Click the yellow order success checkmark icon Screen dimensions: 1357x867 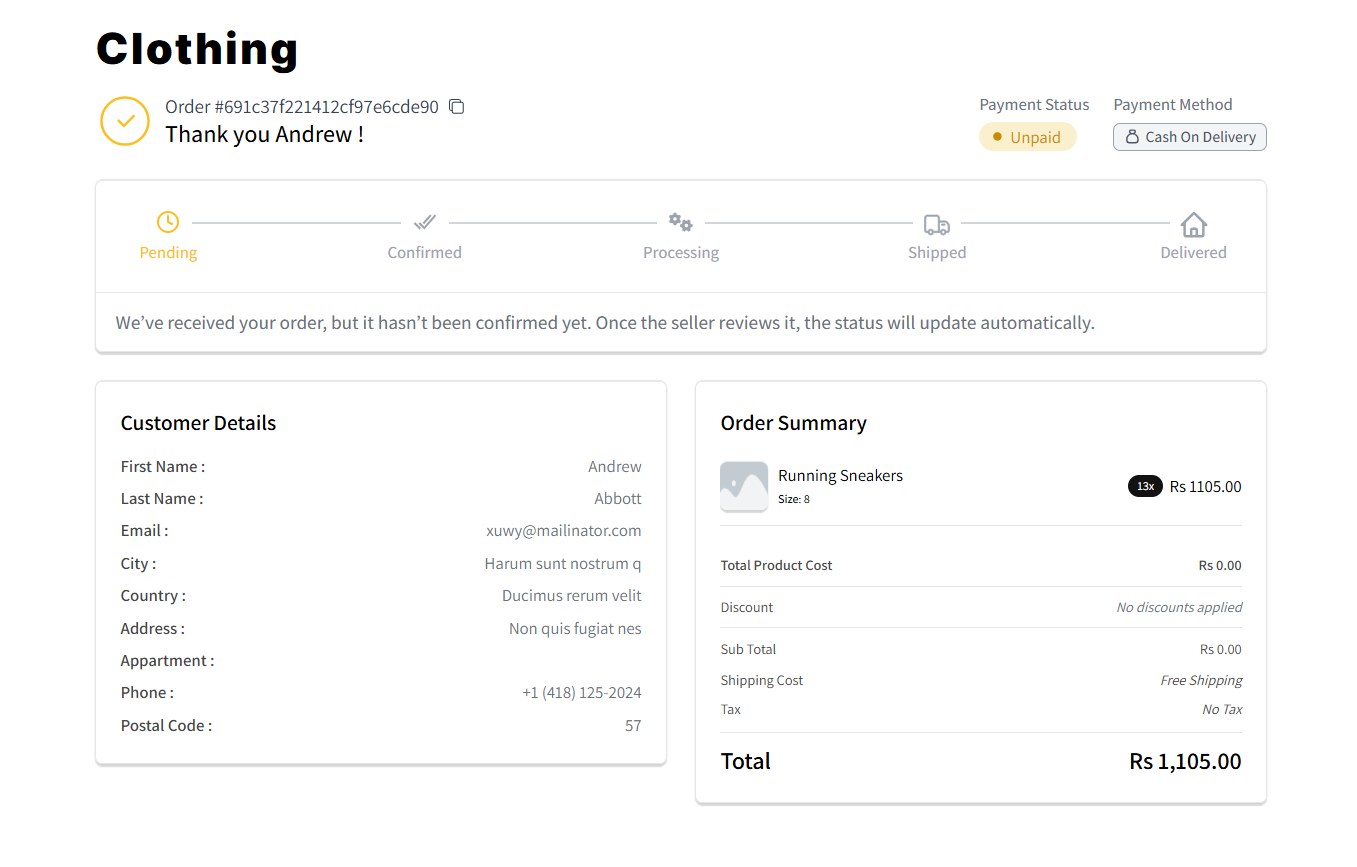coord(125,121)
